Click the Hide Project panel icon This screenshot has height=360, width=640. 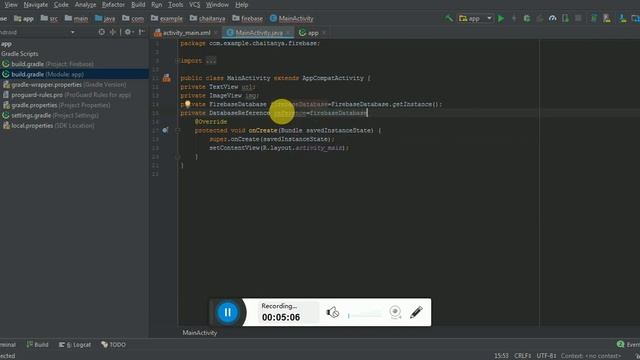pyautogui.click(x=141, y=32)
